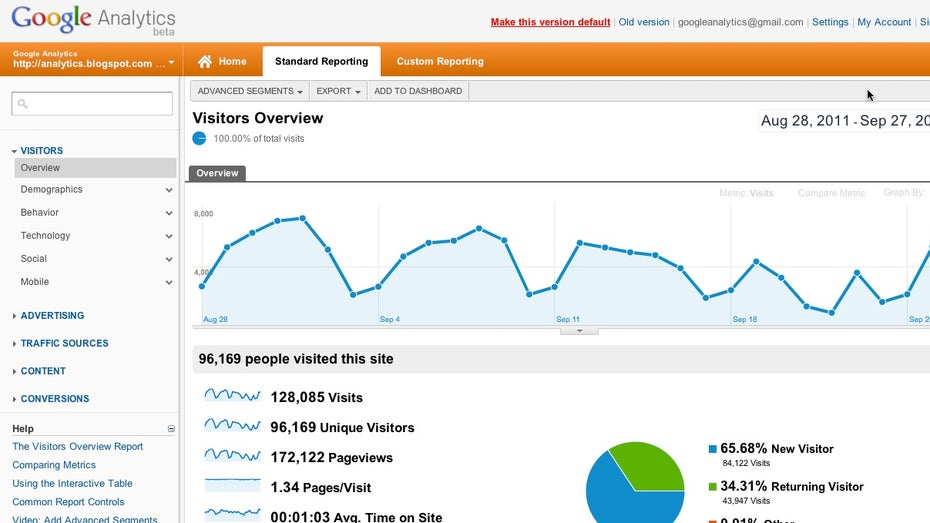Viewport: 930px width, 523px height.
Task: Click the chart collapse handle arrow
Action: tap(579, 331)
